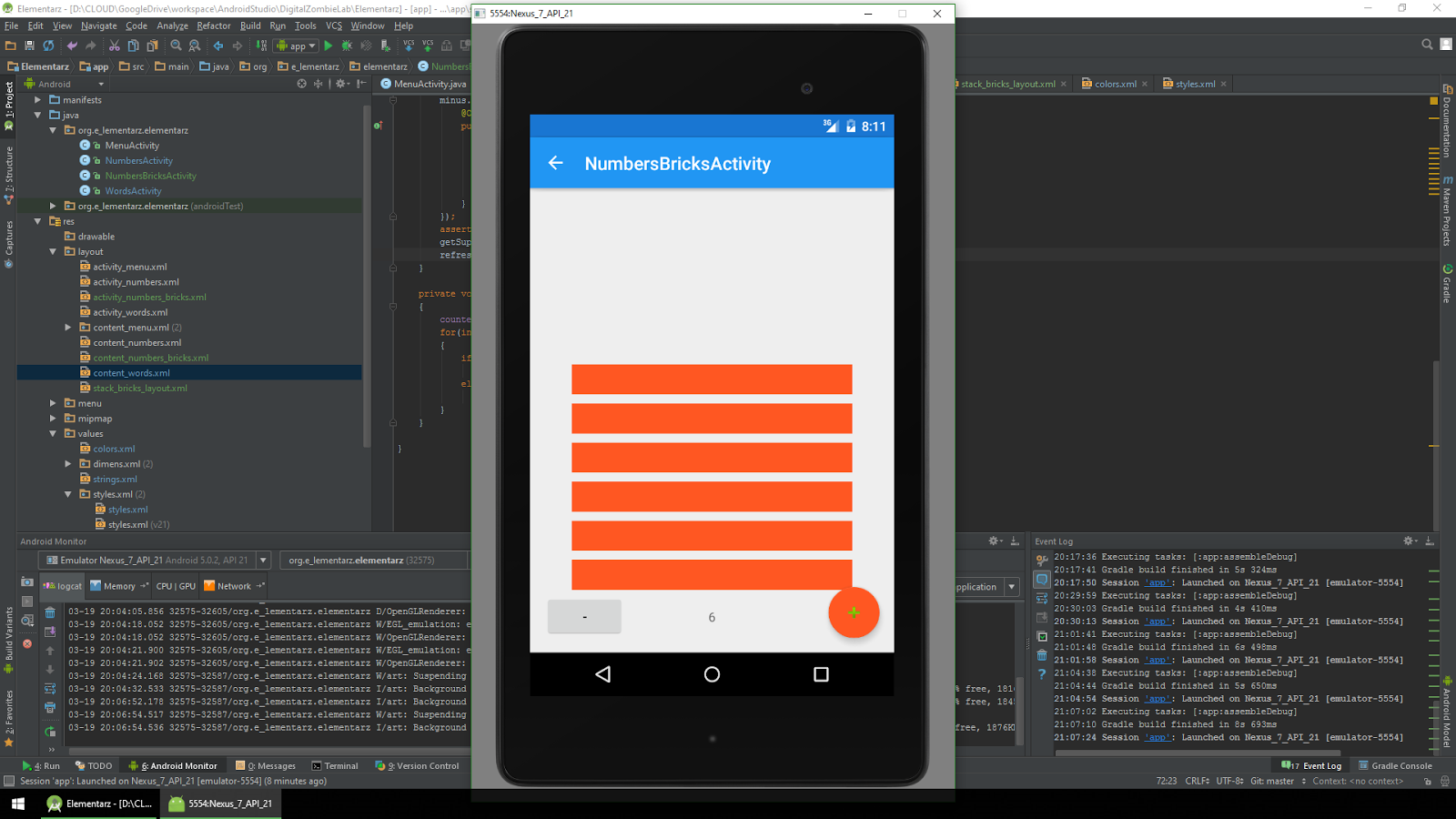Image resolution: width=1456 pixels, height=819 pixels.
Task: Click the minus button in emulator app
Action: [x=584, y=617]
